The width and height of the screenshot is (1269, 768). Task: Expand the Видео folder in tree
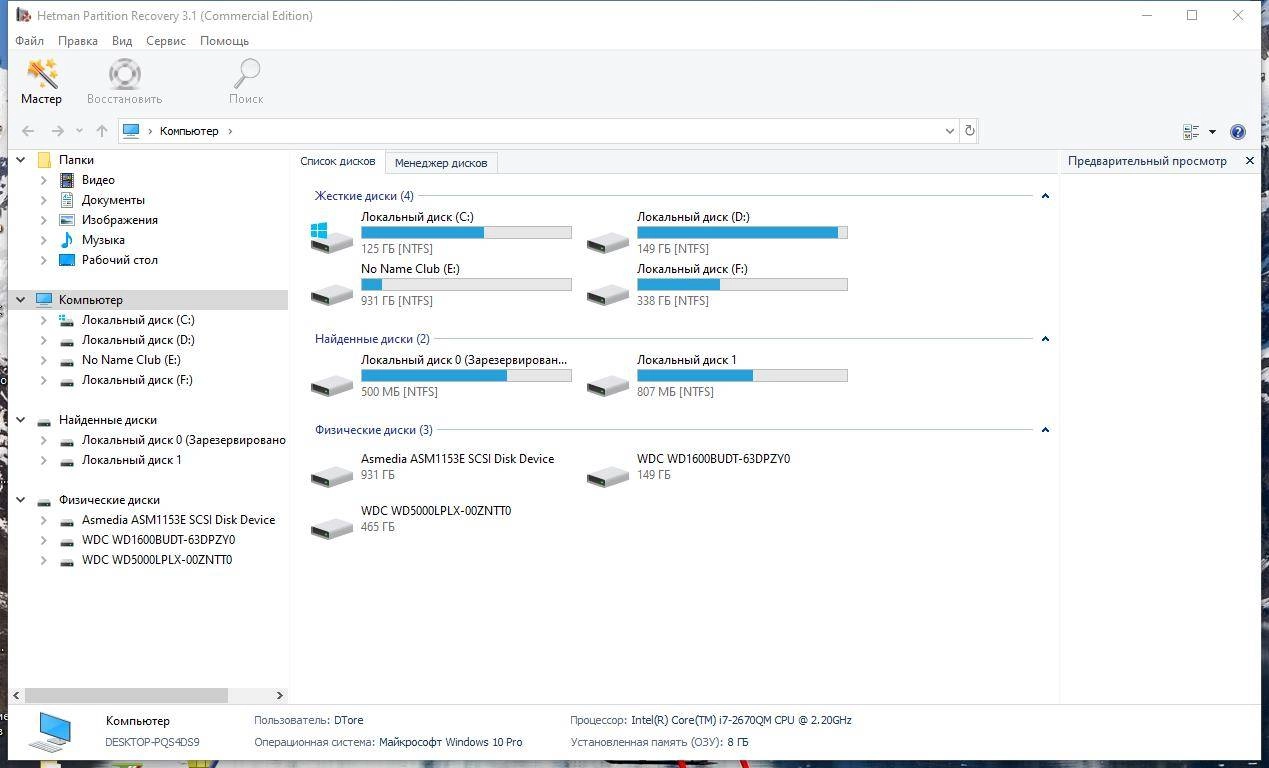(x=43, y=180)
